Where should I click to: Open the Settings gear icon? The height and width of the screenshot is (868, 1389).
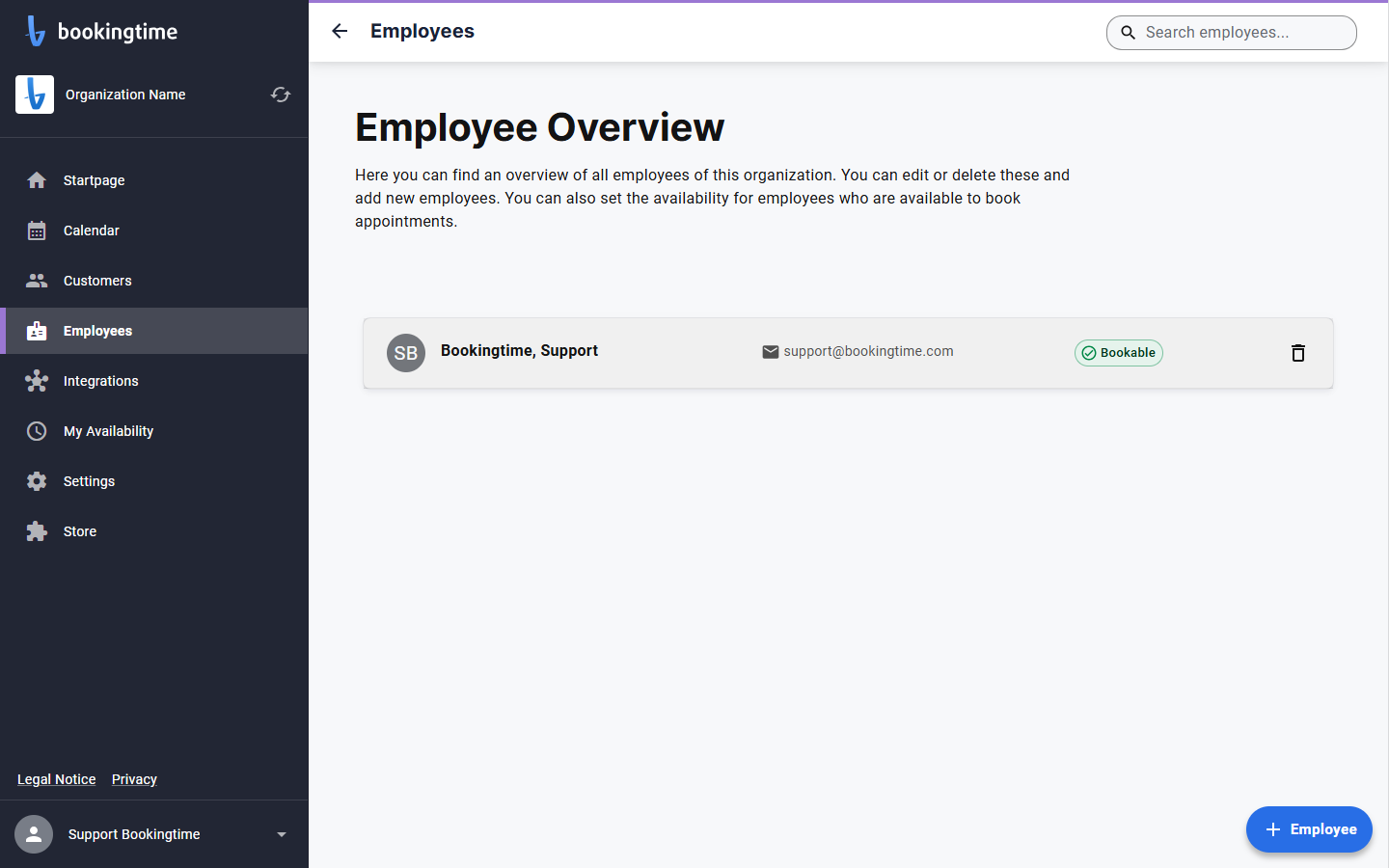click(x=37, y=481)
